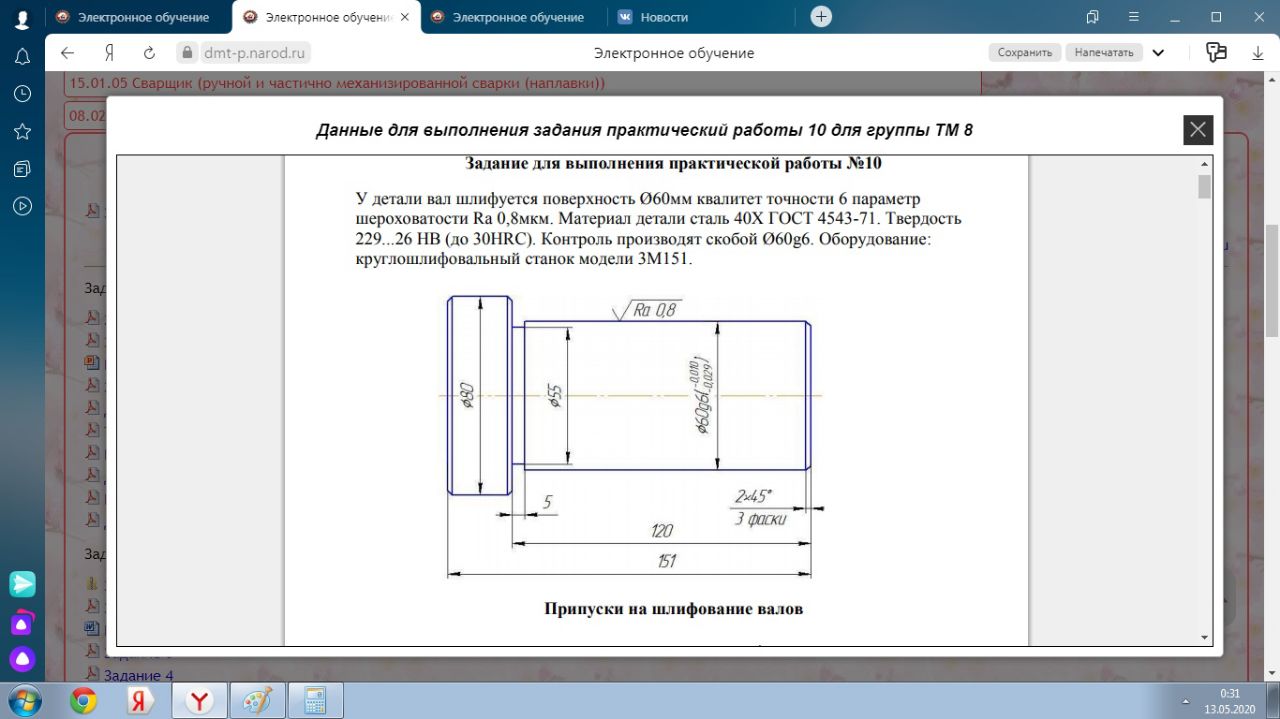
Task: Click the 120 length dimension in drawing
Action: (661, 531)
